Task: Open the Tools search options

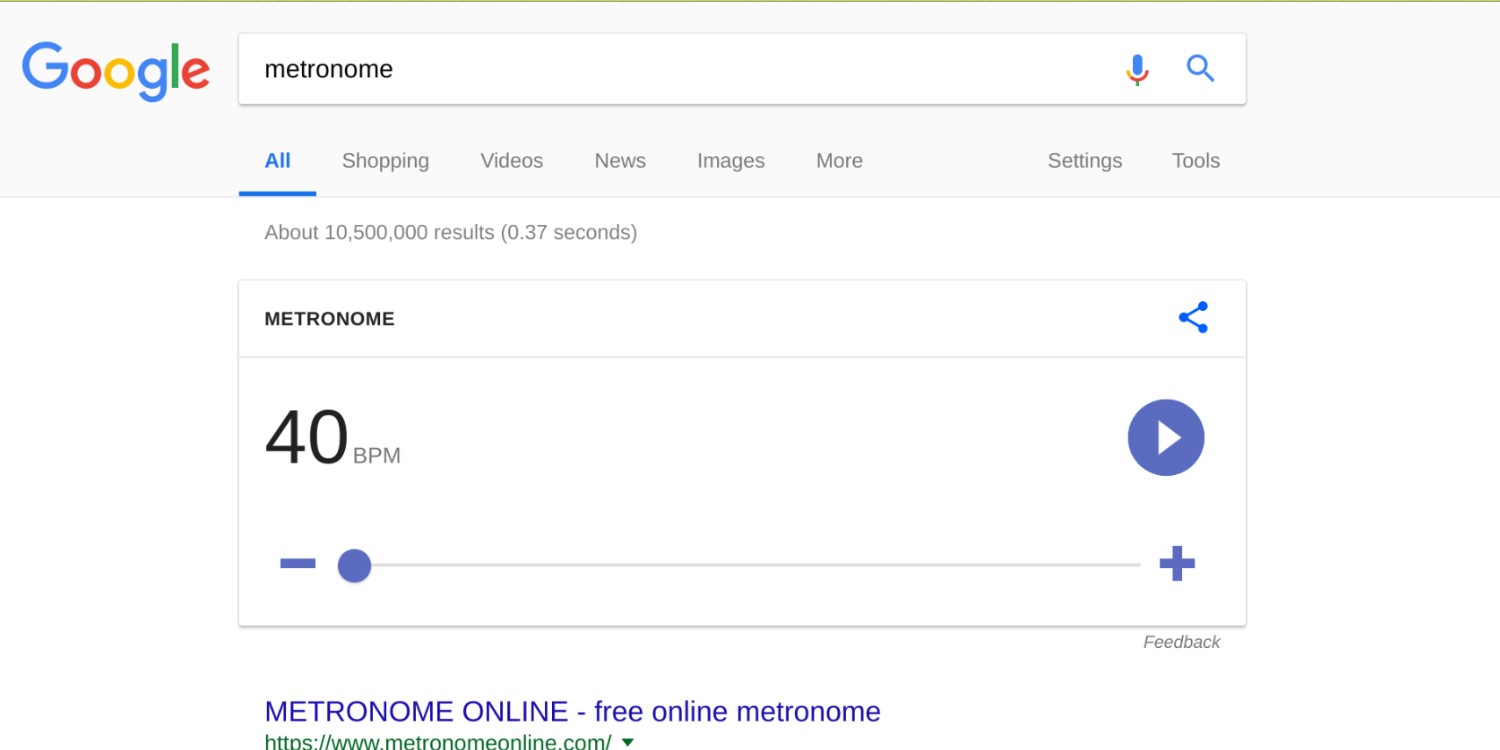Action: (1195, 161)
